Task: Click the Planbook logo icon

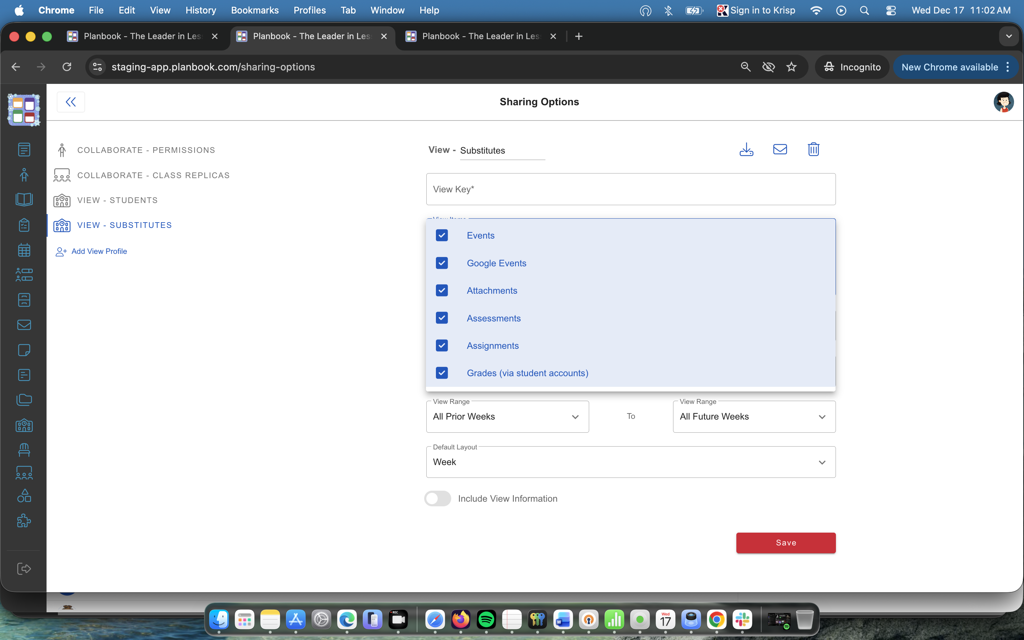Action: click(24, 109)
